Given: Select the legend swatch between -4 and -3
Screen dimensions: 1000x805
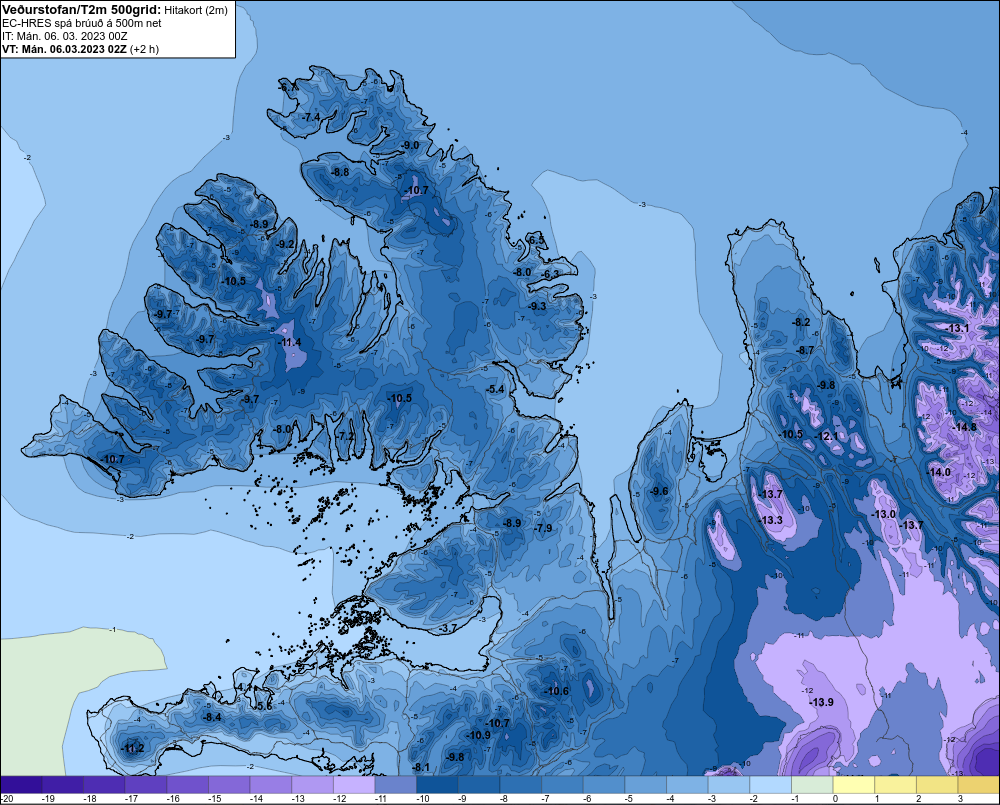Looking at the screenshot, I should pyautogui.click(x=688, y=785).
